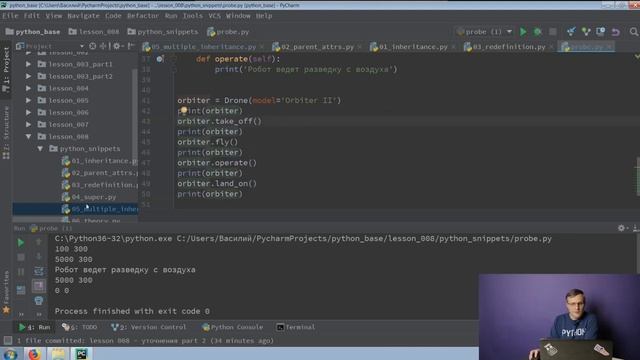Expand the lesson_004 folder
Viewport: 640px width, 360px height.
(x=28, y=88)
